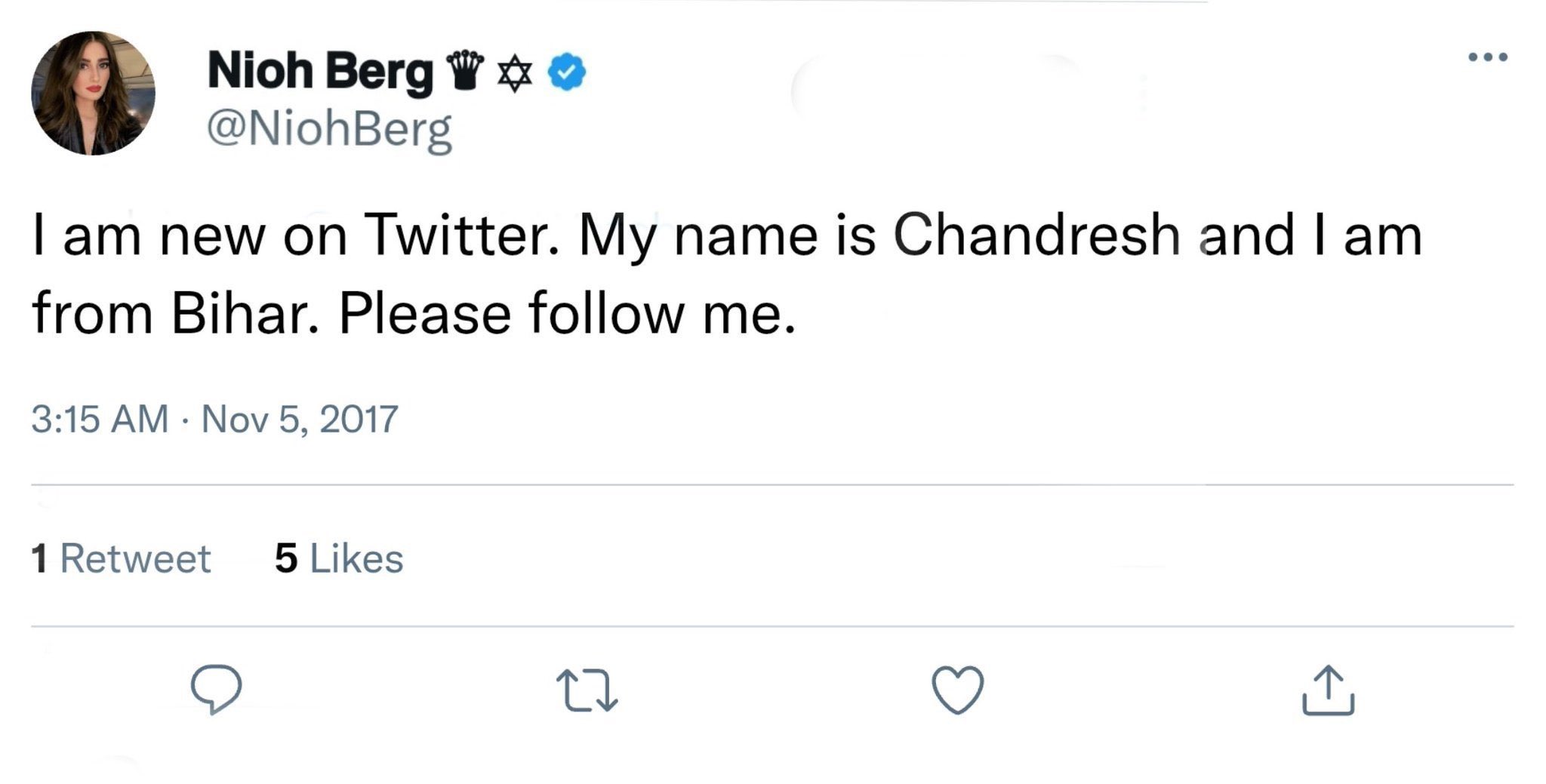Retweet this tweet using the arrows icon

coord(587,691)
